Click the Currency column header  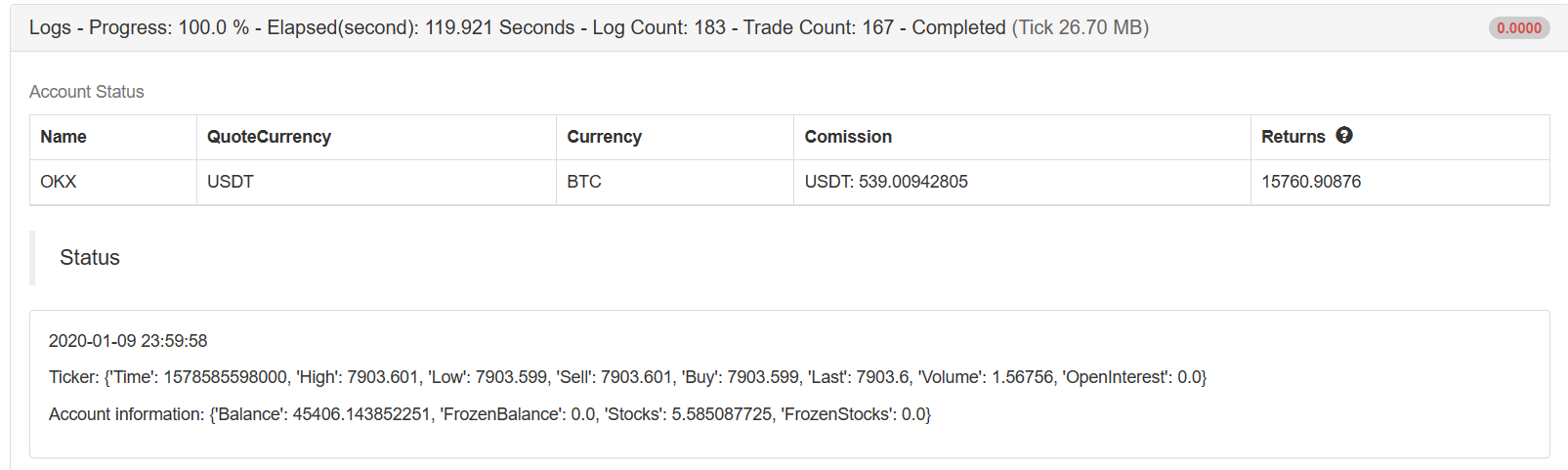tap(604, 137)
